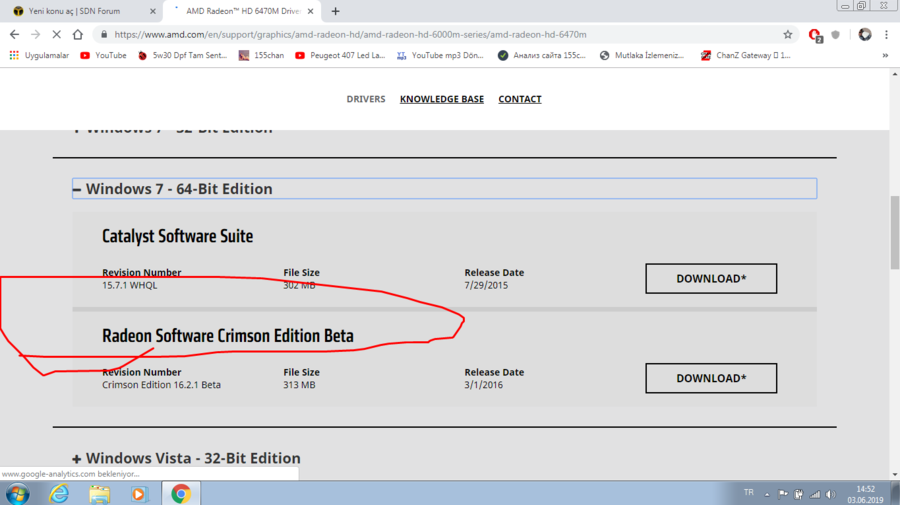Viewport: 900px width, 505px height.
Task: View site security lock info
Action: tap(104, 34)
